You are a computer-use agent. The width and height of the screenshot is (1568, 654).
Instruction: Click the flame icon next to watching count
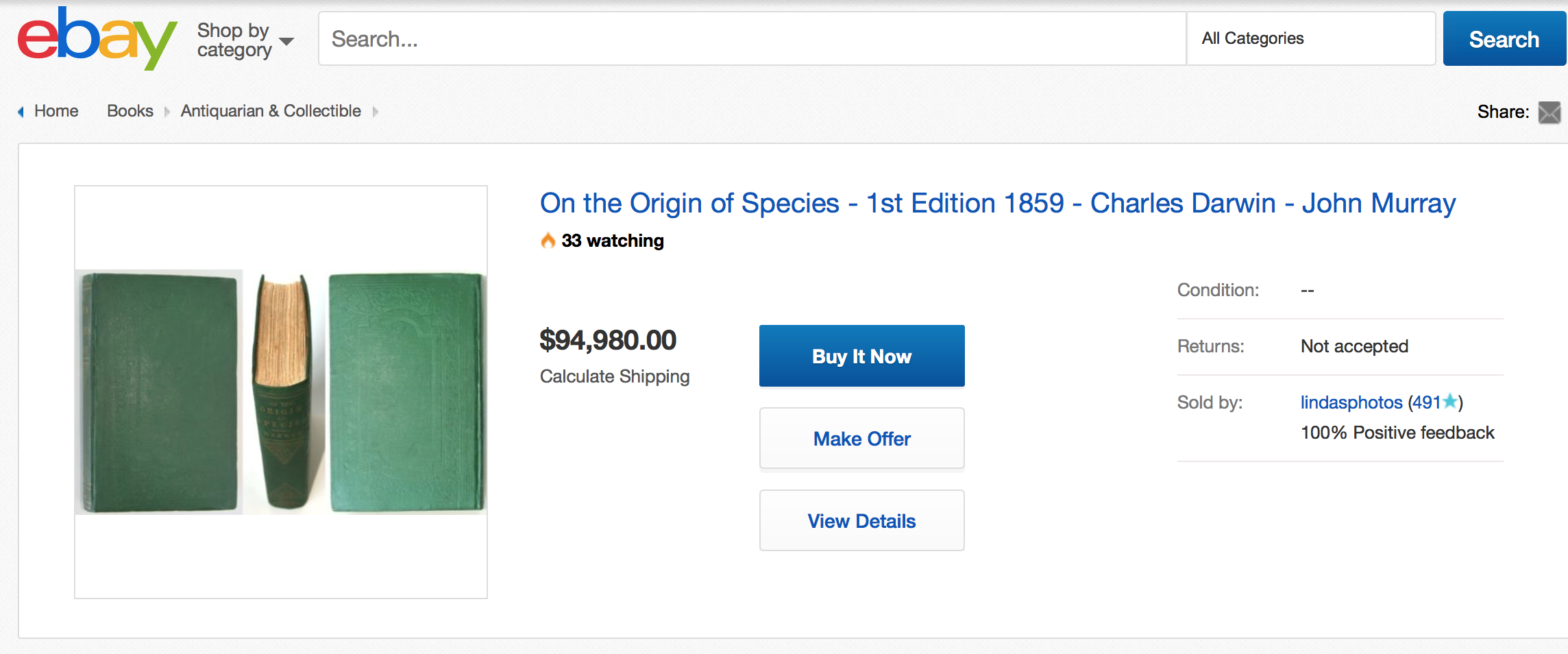point(548,241)
